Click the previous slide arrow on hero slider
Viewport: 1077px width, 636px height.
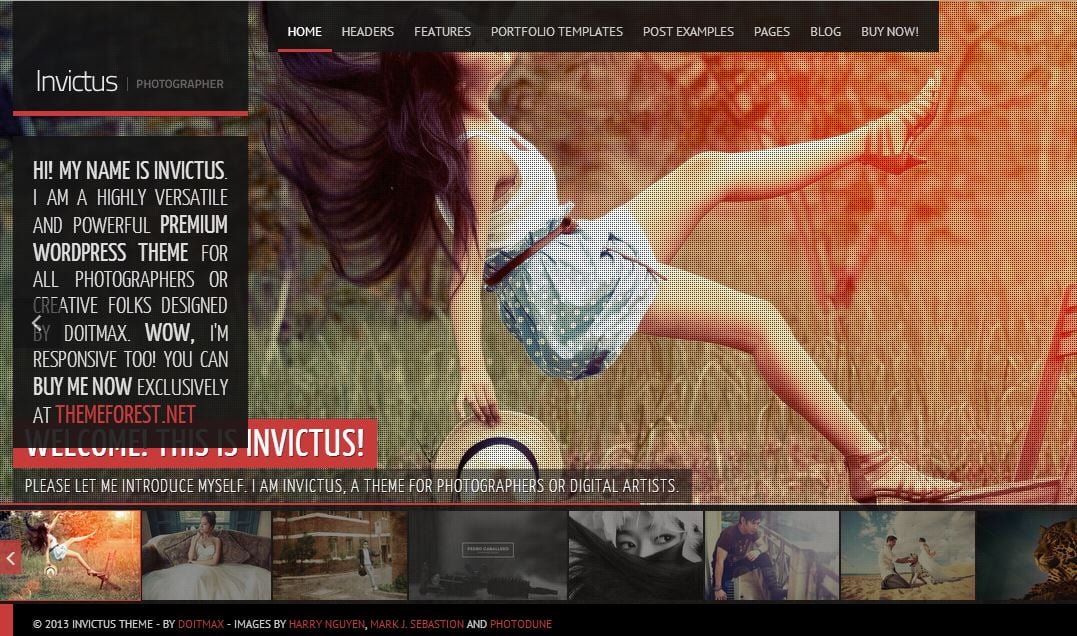37,321
